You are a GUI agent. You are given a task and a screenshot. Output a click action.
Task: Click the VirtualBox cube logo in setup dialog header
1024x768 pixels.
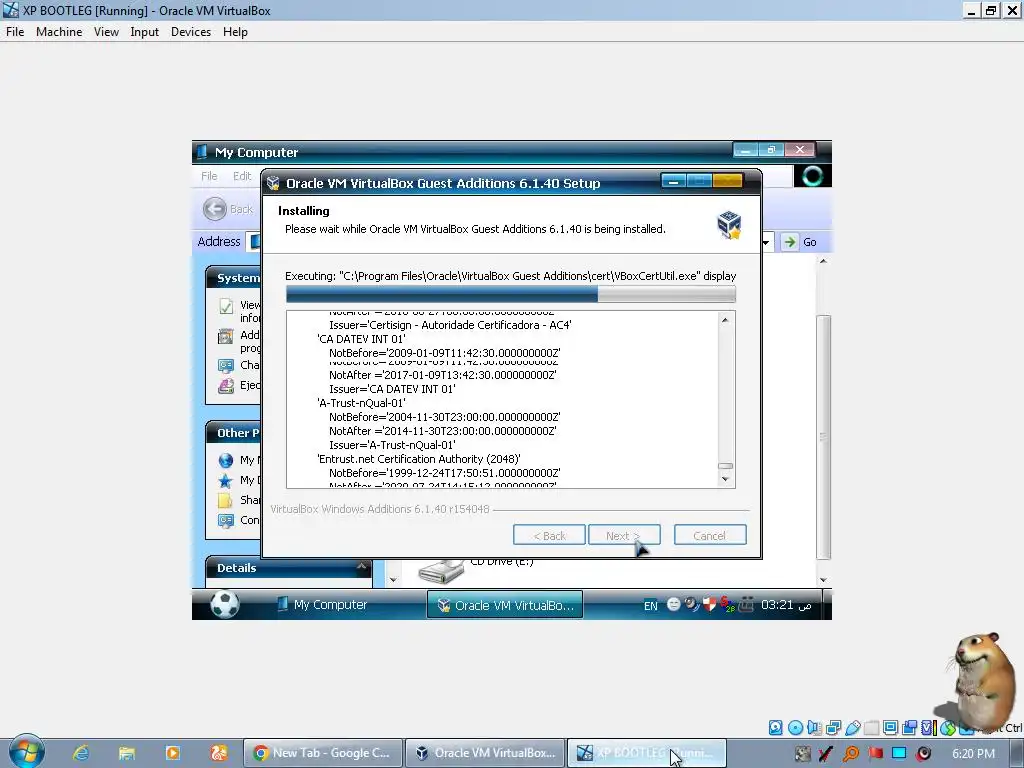tap(729, 225)
